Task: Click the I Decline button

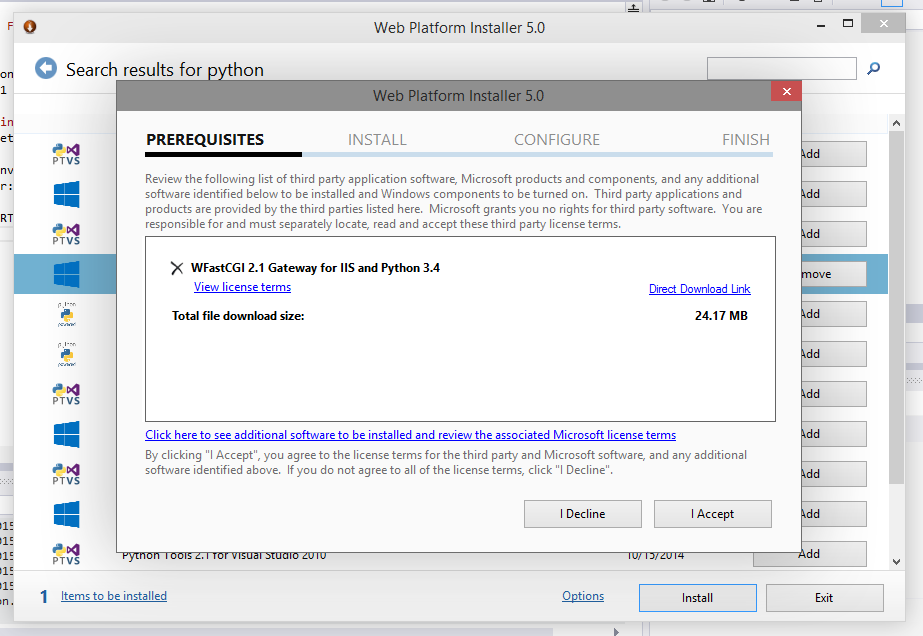Action: click(583, 514)
